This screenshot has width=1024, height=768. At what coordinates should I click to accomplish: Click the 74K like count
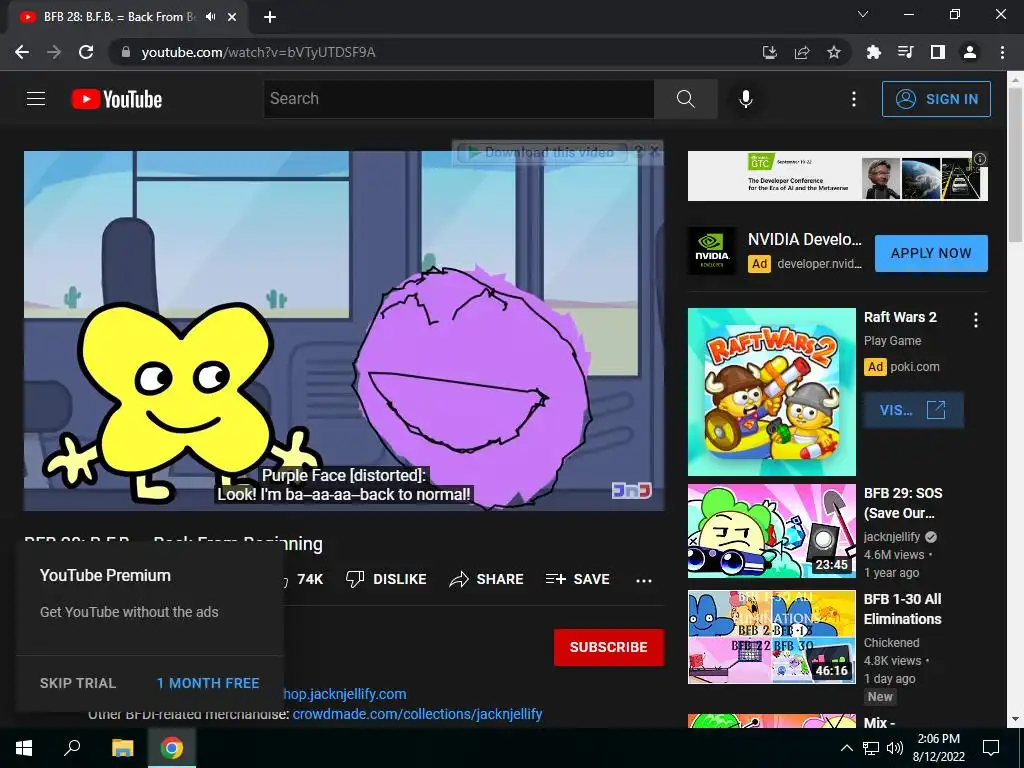pyautogui.click(x=310, y=579)
